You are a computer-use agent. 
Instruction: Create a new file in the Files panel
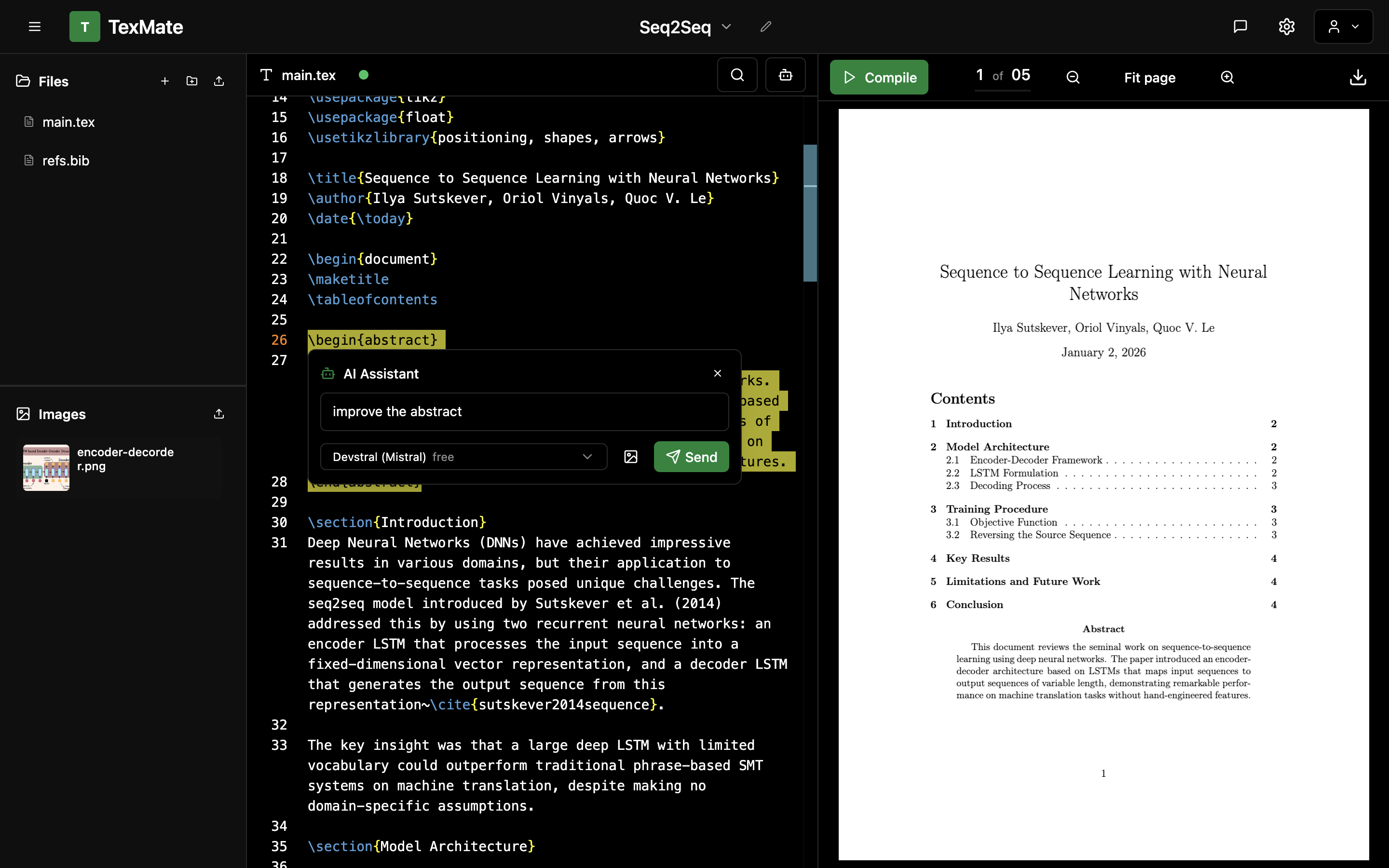coord(165,81)
